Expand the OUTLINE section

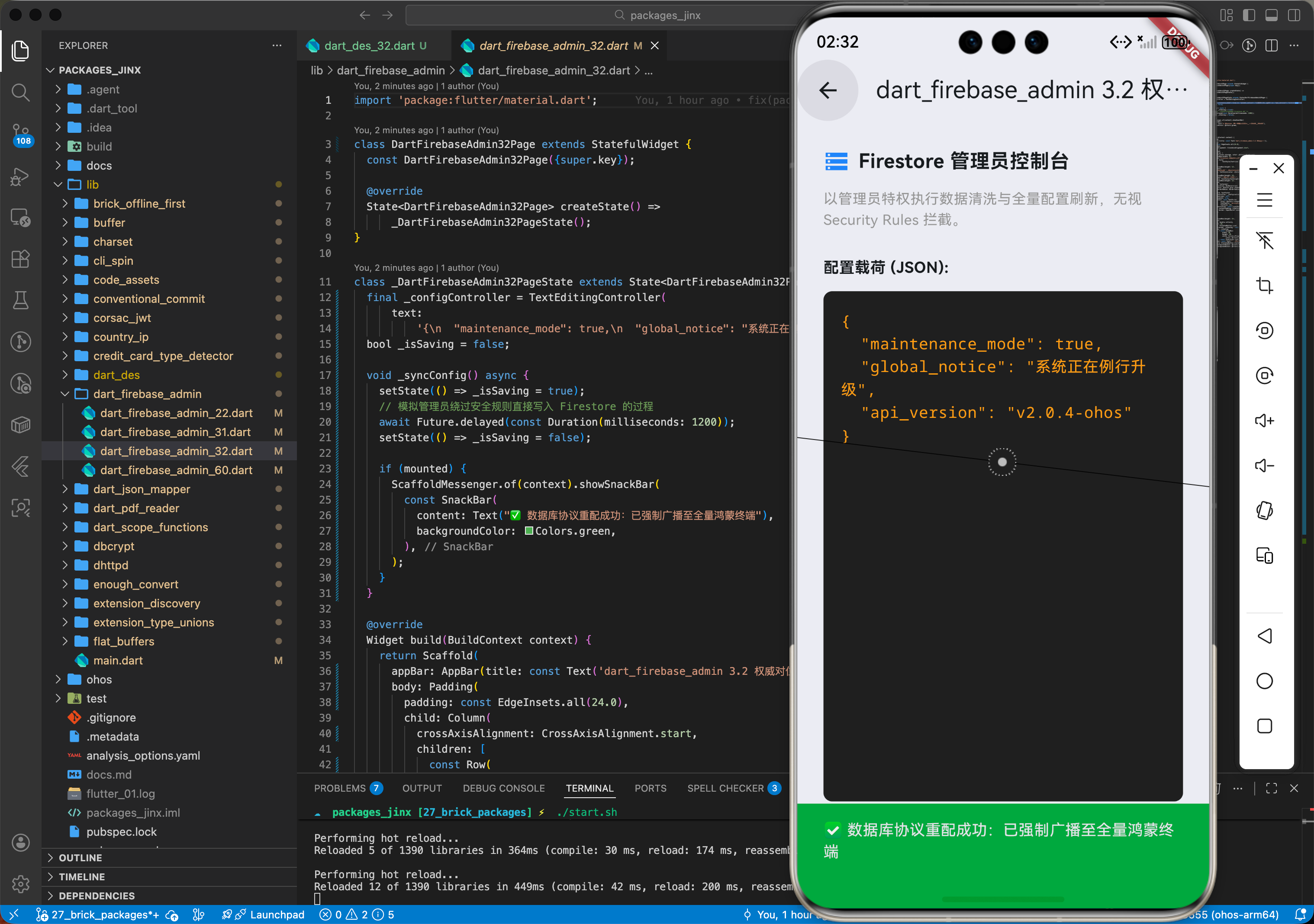(x=81, y=857)
